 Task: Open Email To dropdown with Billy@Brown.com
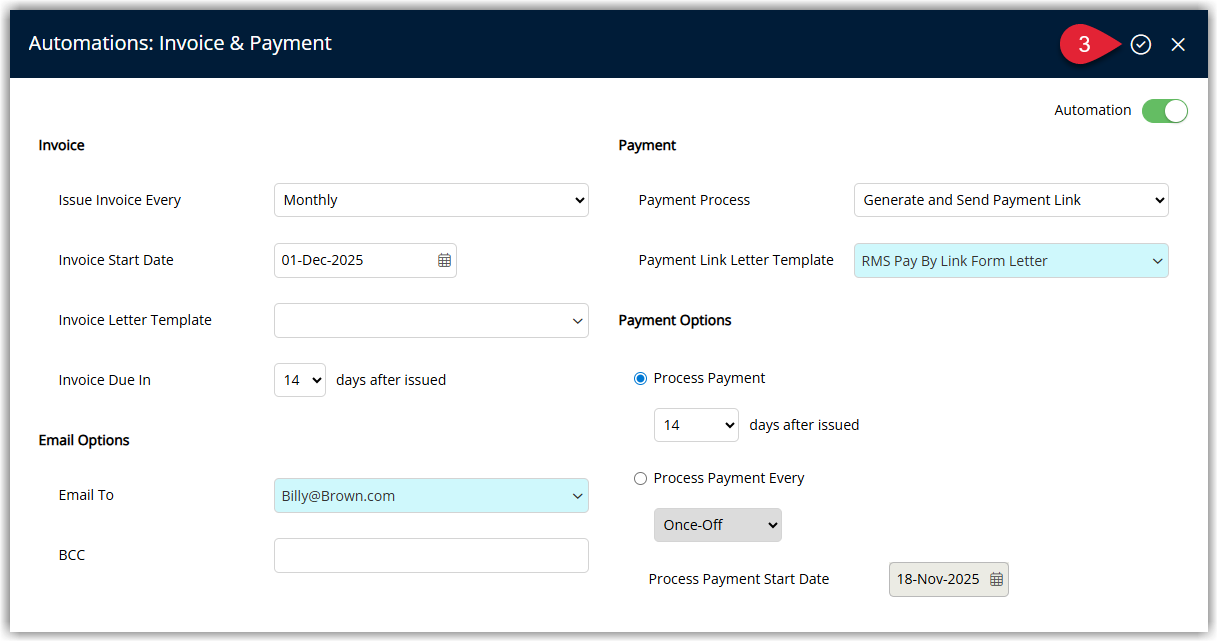pyautogui.click(x=431, y=495)
